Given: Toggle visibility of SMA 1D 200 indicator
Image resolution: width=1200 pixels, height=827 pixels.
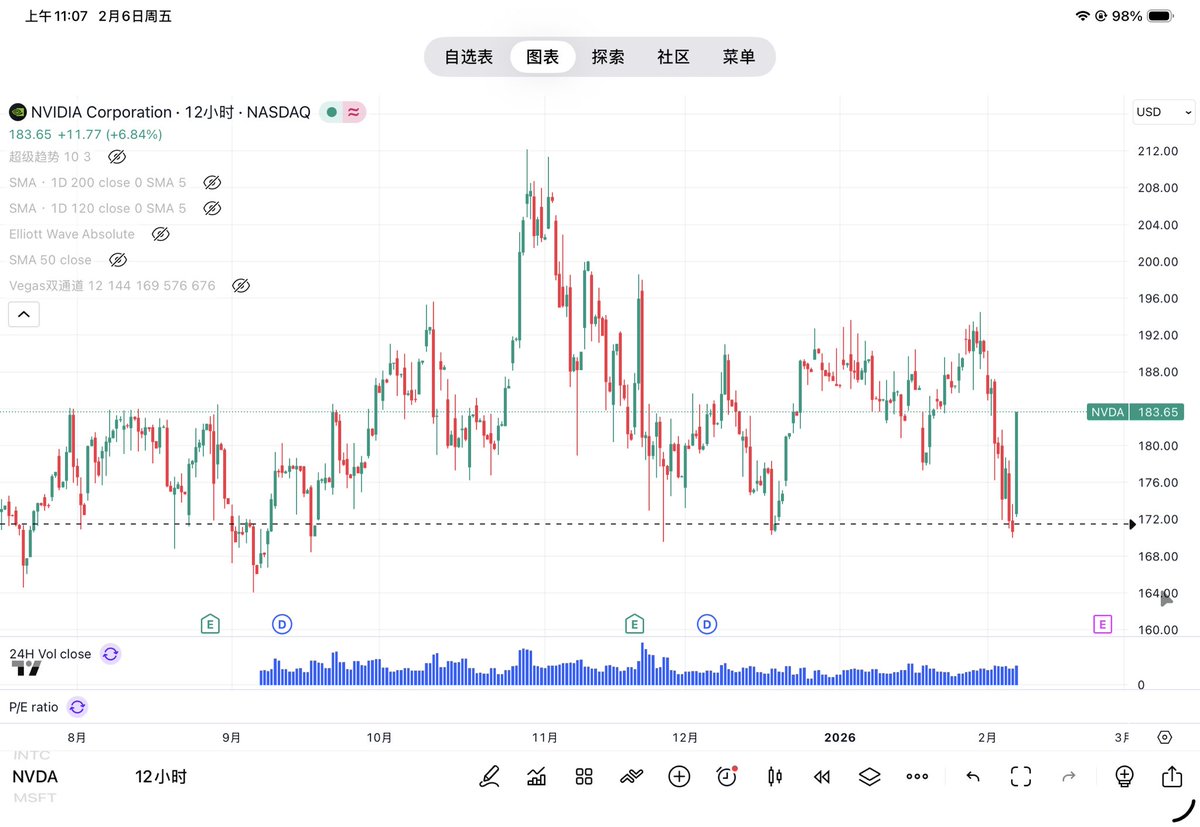Looking at the screenshot, I should (211, 182).
